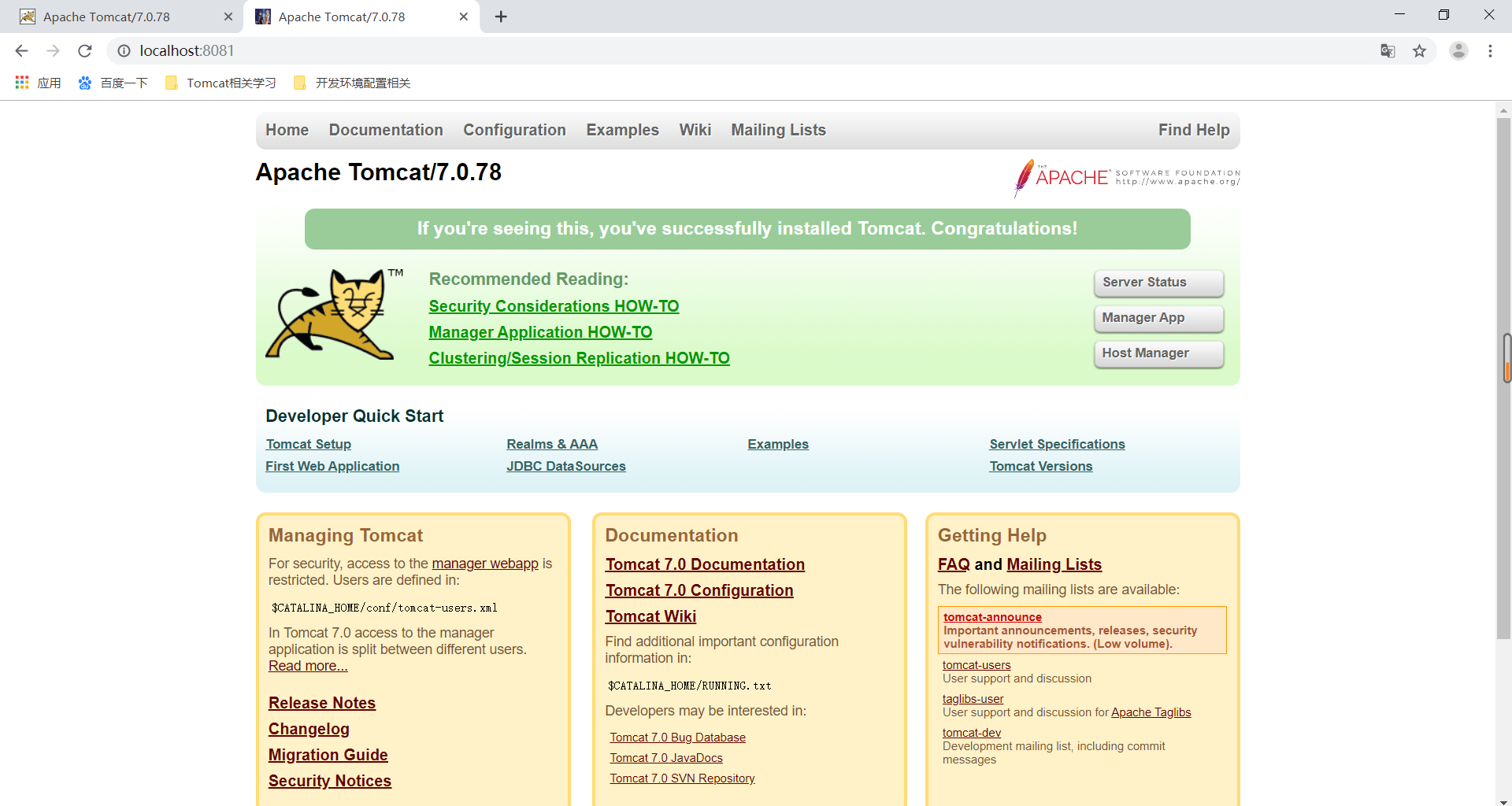Image resolution: width=1512 pixels, height=806 pixels.
Task: Open the FAQ link under Getting Help
Action: tap(954, 564)
